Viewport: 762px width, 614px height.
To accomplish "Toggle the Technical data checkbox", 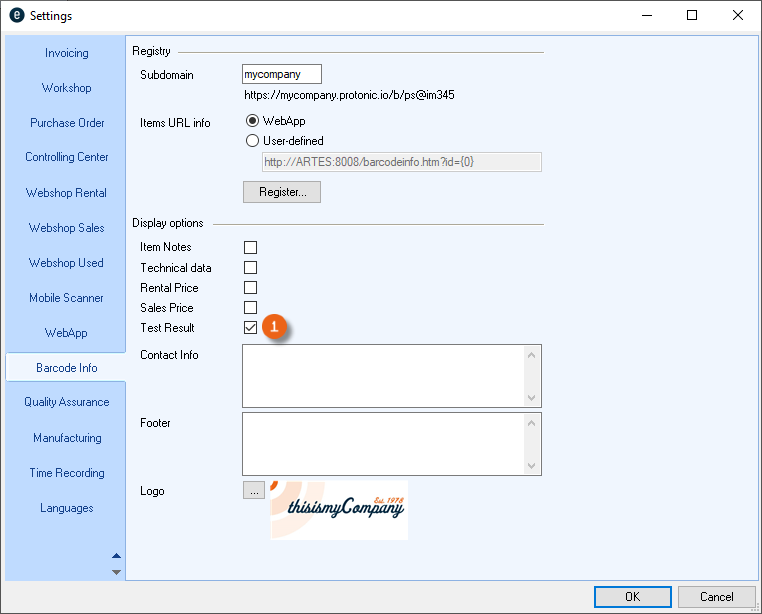I will point(250,268).
